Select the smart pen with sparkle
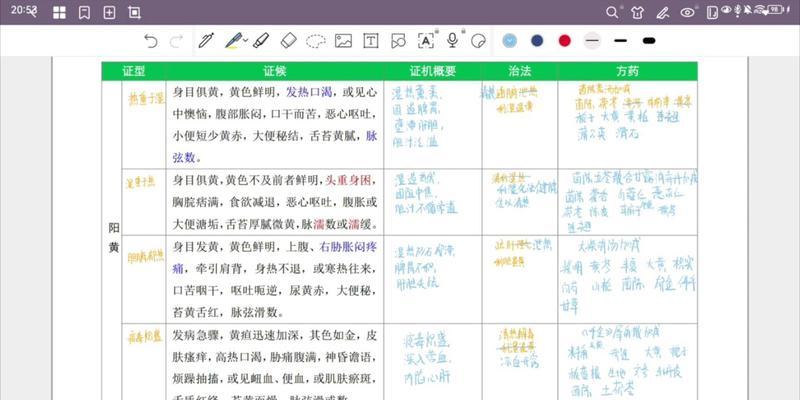Viewport: 800px width, 400px height. [207, 41]
